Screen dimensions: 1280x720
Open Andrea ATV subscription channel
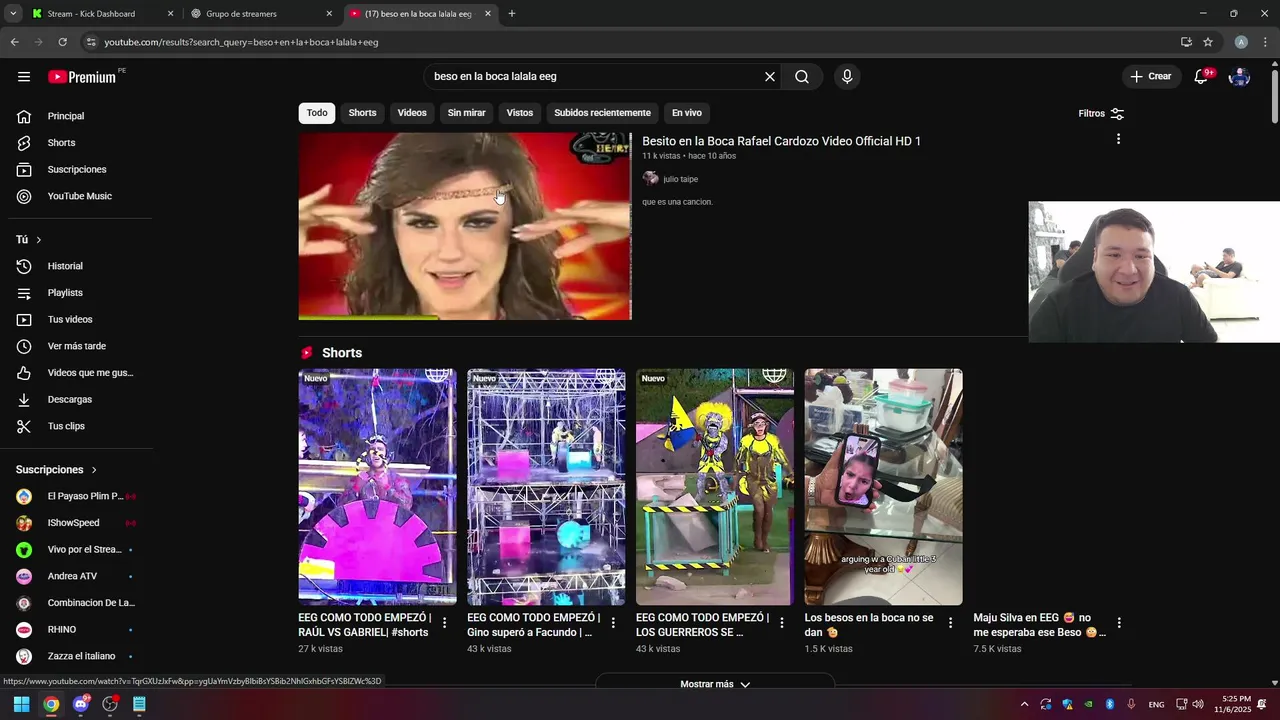[76, 576]
